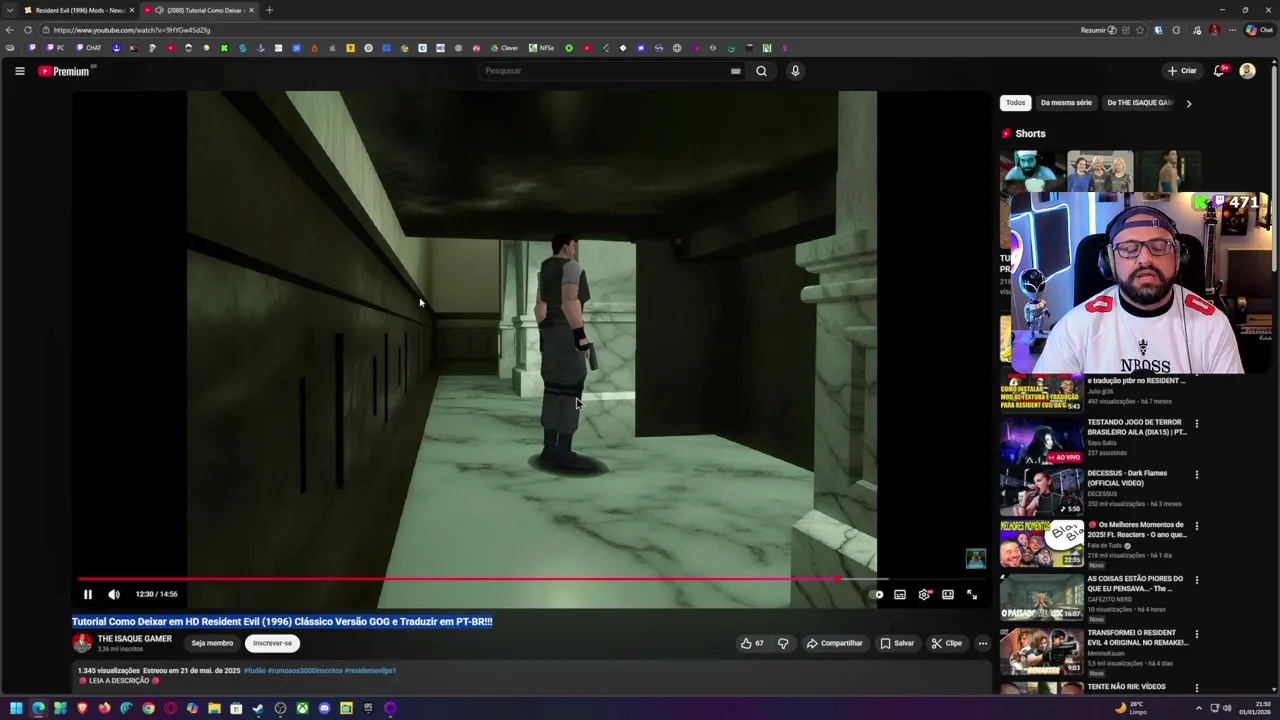Open the Chat sidebar button in browser
The width and height of the screenshot is (1280, 720).
coord(1259,30)
